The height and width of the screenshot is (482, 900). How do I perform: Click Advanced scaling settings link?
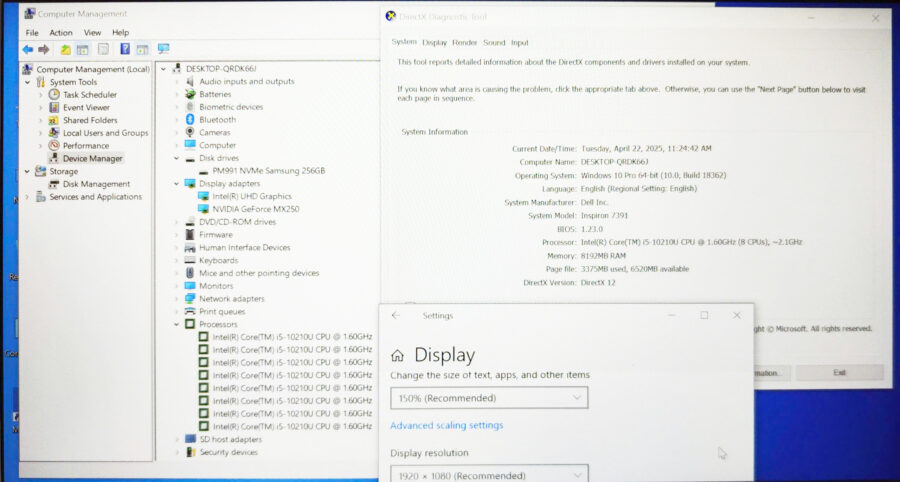447,425
